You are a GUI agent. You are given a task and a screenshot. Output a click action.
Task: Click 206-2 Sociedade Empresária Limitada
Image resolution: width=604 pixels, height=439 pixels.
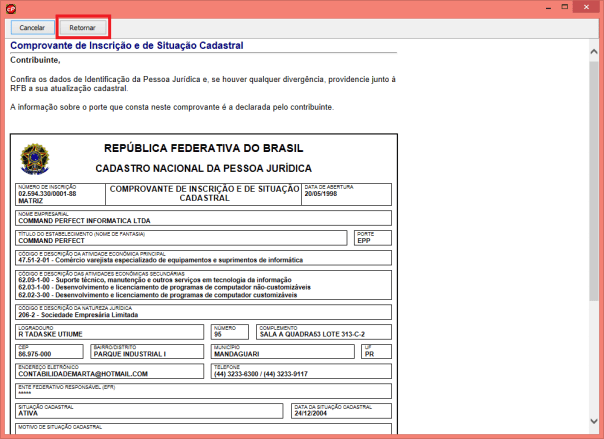coord(78,315)
